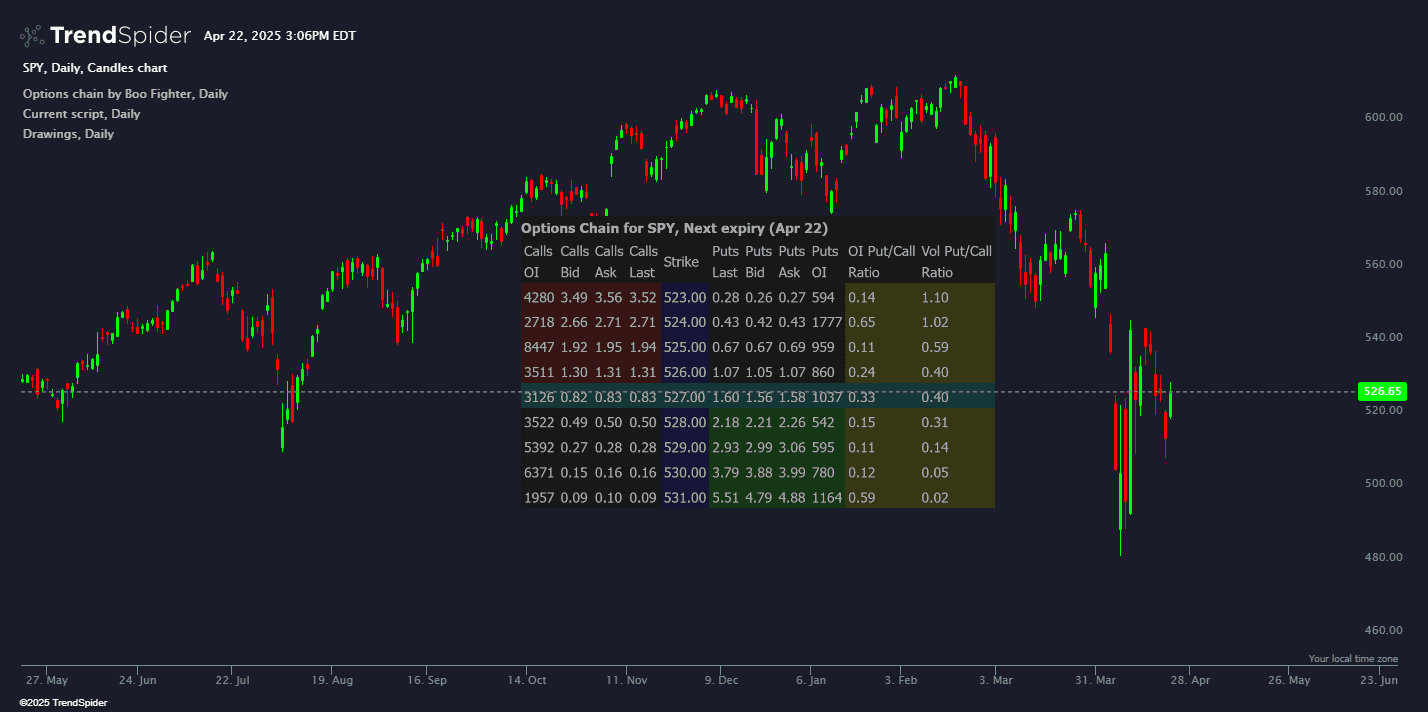Click the '19. Aug' date axis label
This screenshot has height=712, width=1428.
[x=330, y=680]
